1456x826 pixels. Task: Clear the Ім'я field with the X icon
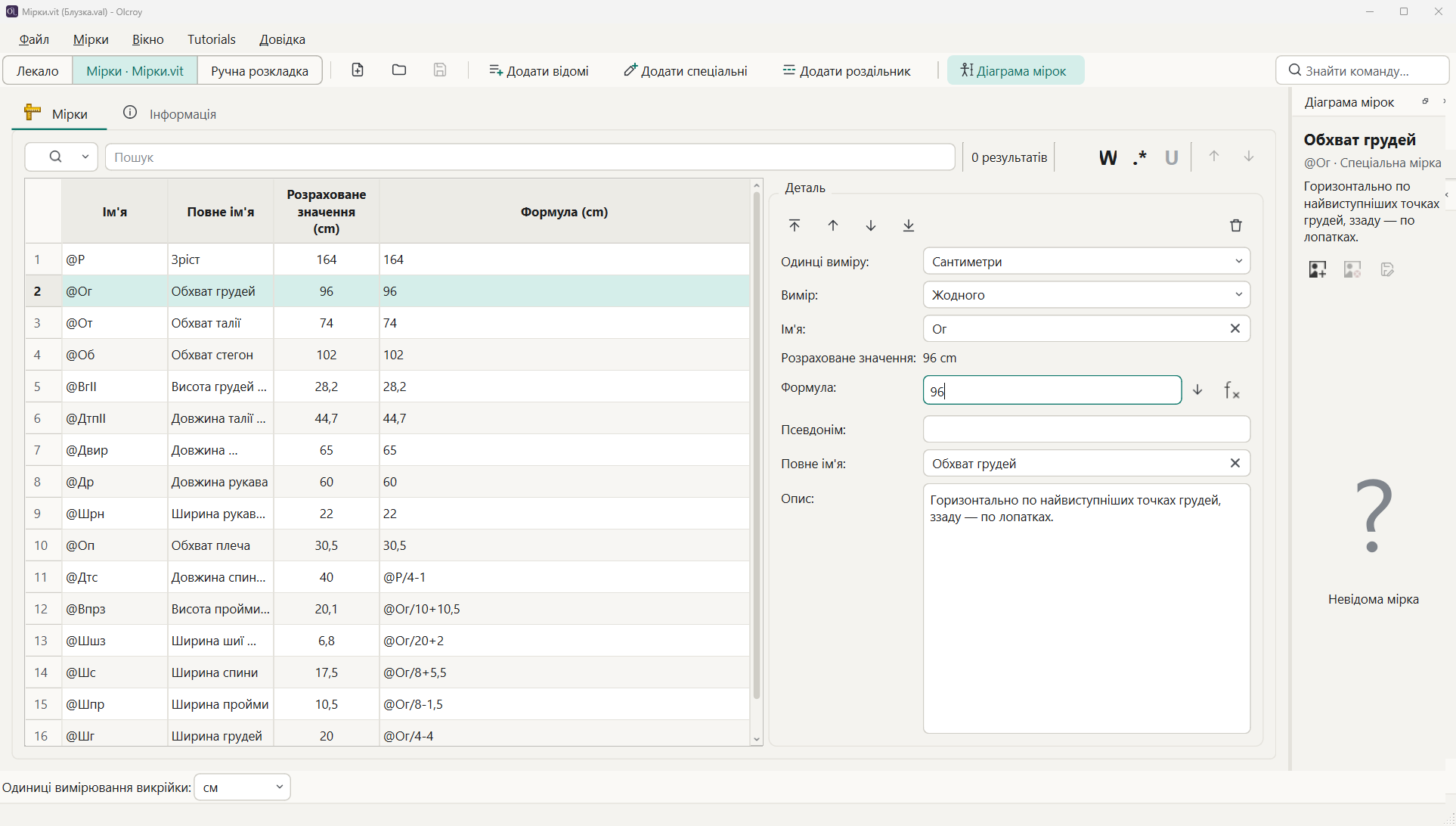1235,328
